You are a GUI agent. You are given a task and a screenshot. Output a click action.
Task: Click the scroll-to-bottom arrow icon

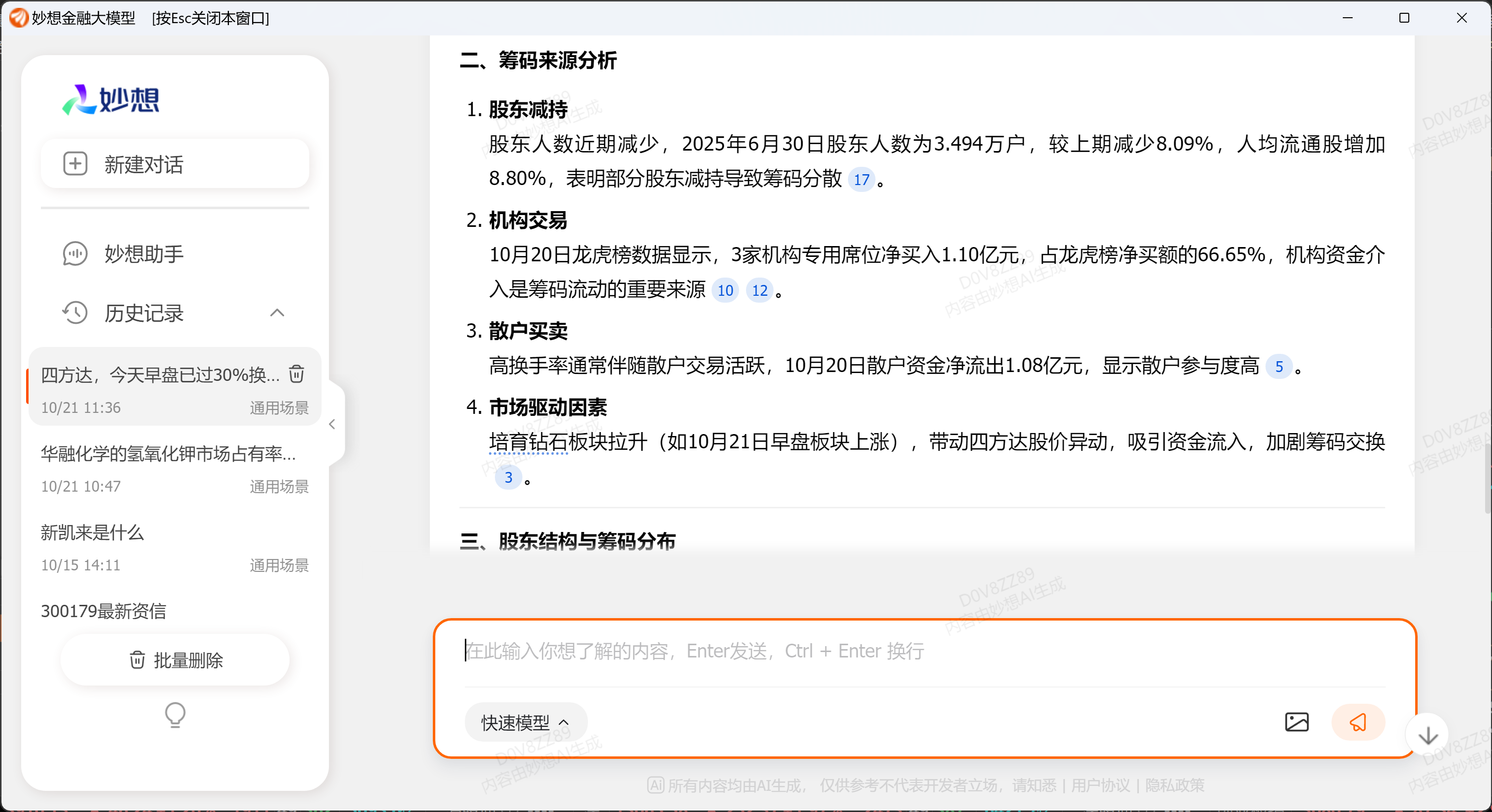(x=1427, y=735)
